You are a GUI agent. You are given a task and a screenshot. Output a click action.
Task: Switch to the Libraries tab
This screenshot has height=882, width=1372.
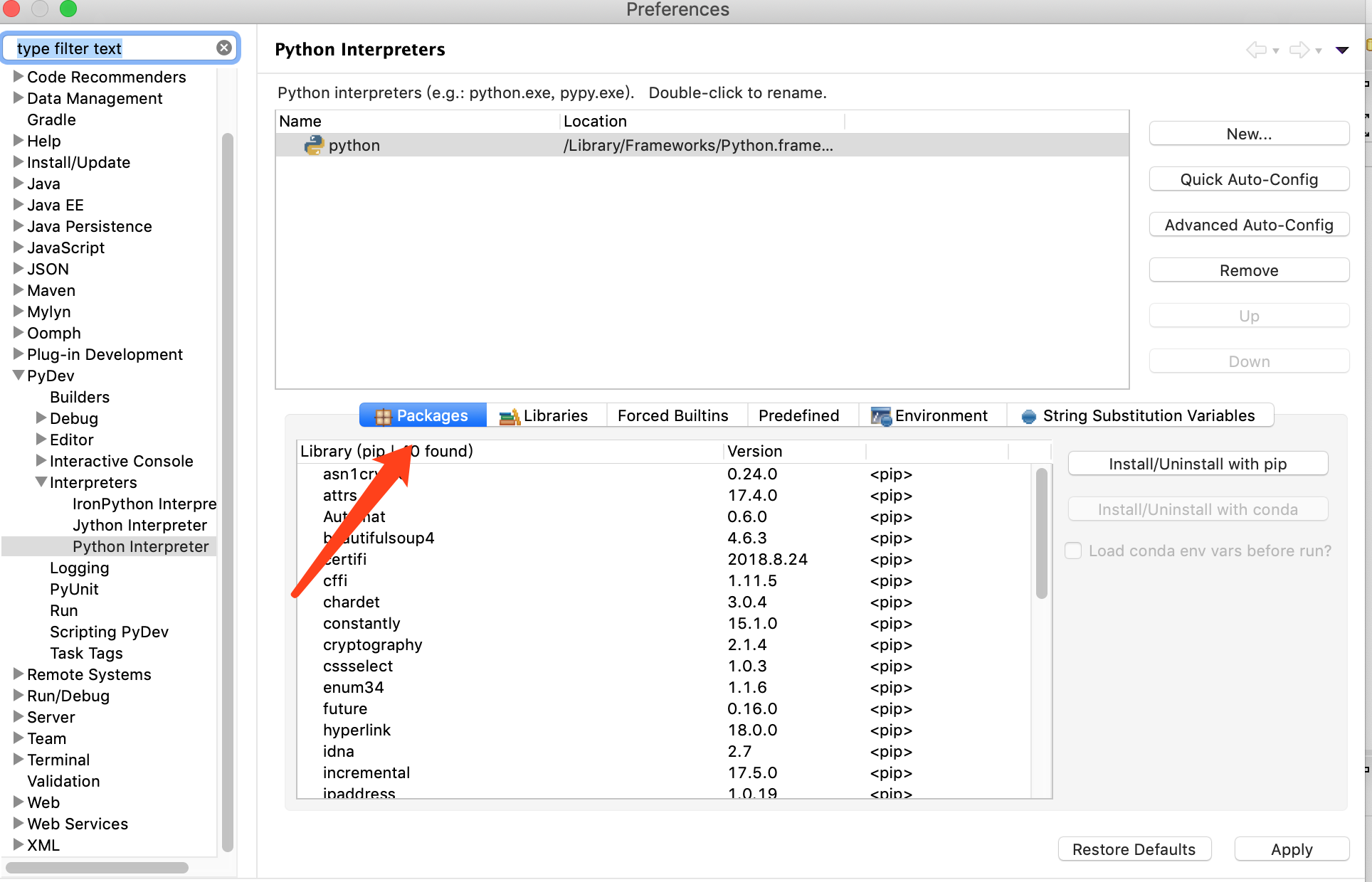547,415
